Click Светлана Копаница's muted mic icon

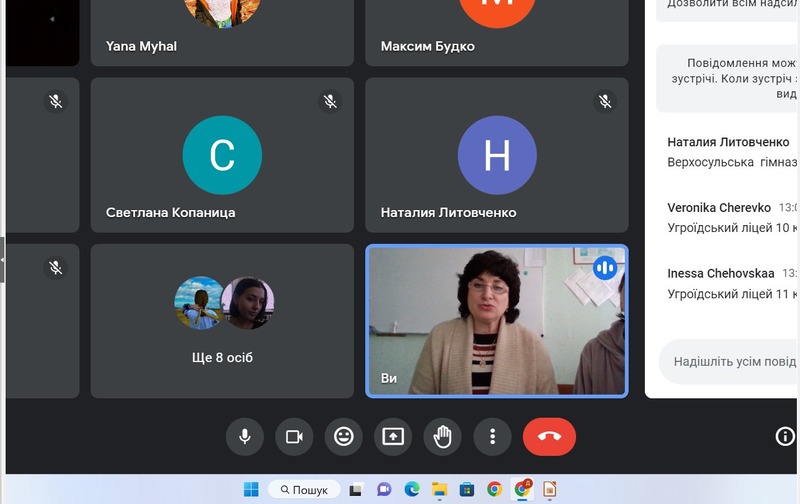[x=330, y=101]
